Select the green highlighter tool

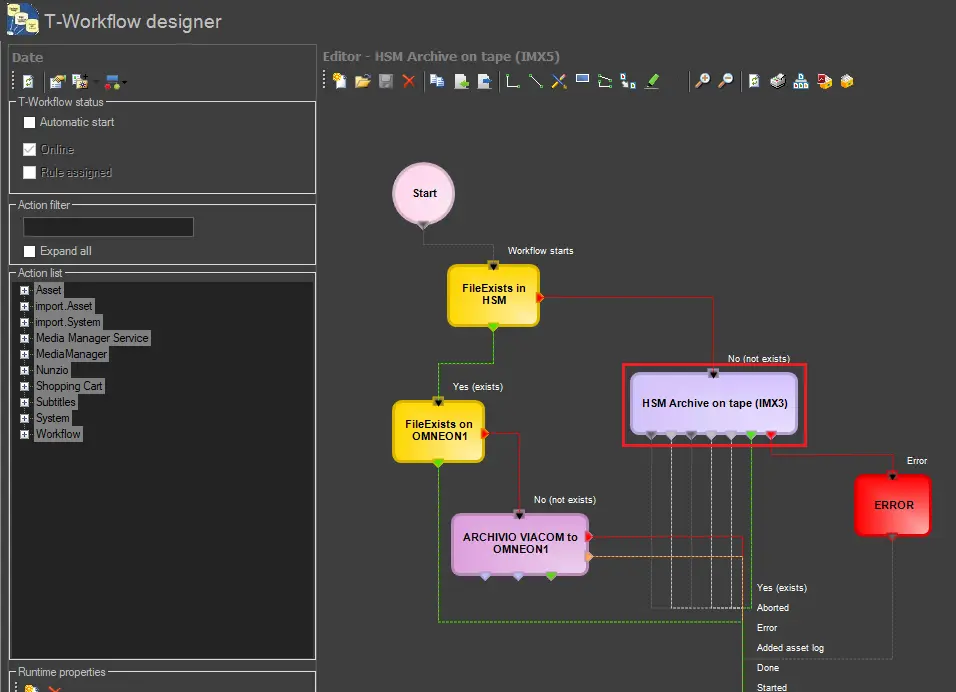(652, 81)
